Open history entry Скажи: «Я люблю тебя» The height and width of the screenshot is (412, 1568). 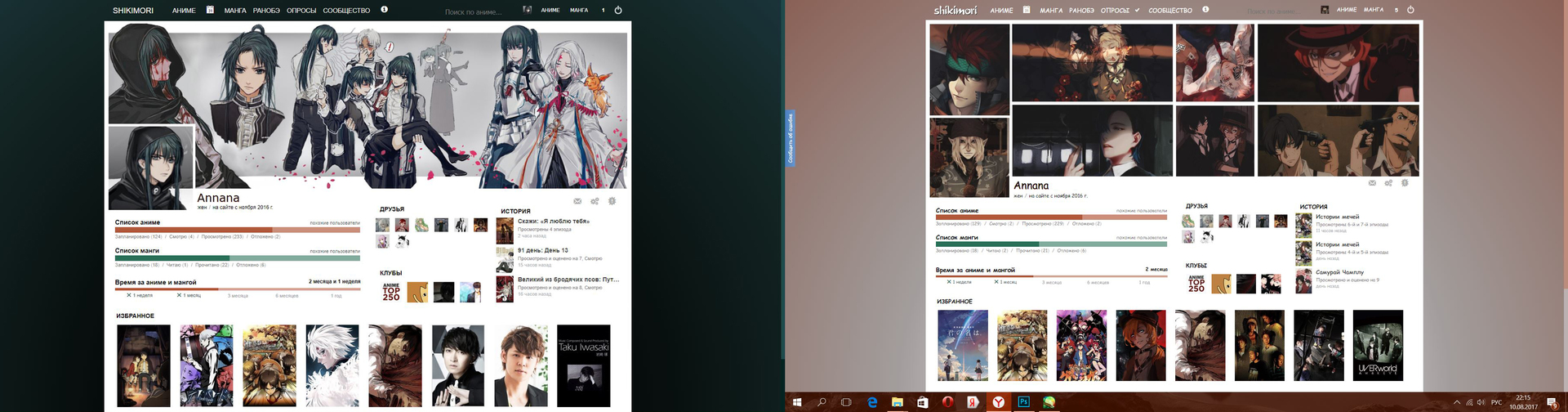point(553,221)
